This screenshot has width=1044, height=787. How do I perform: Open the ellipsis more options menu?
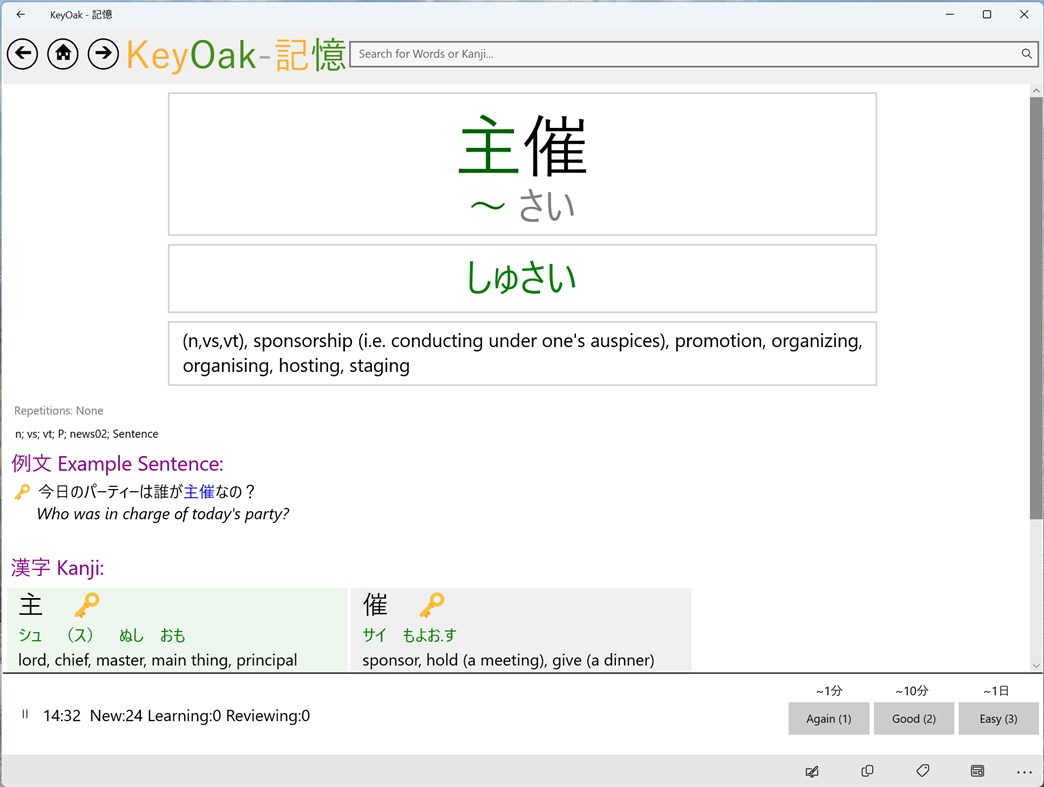1025,771
